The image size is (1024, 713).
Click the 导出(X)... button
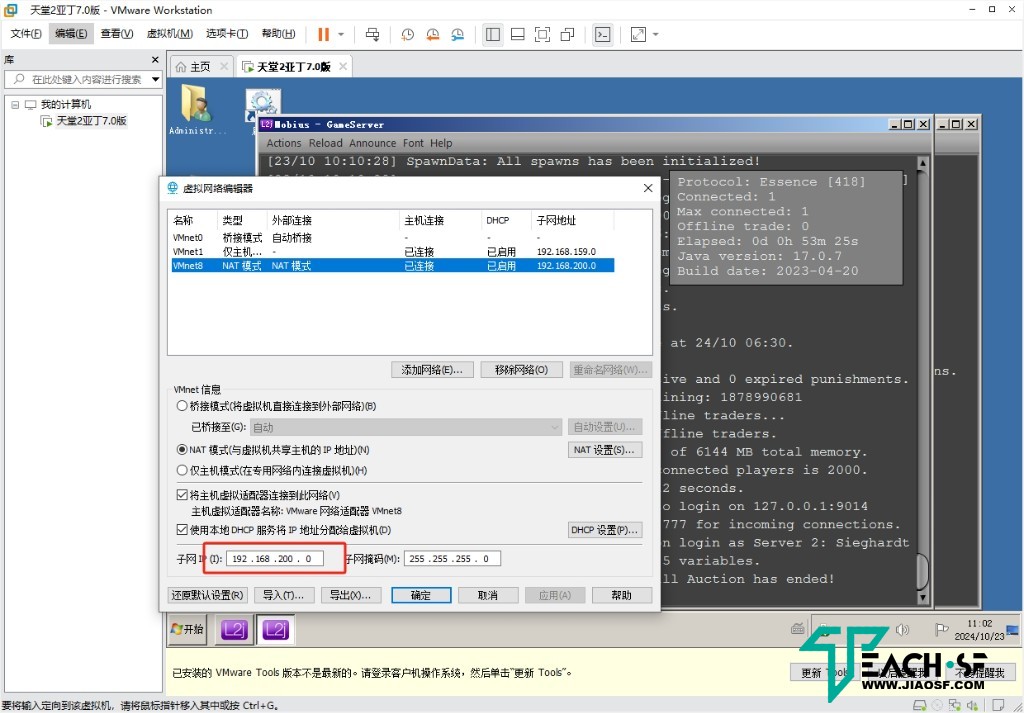coord(351,595)
